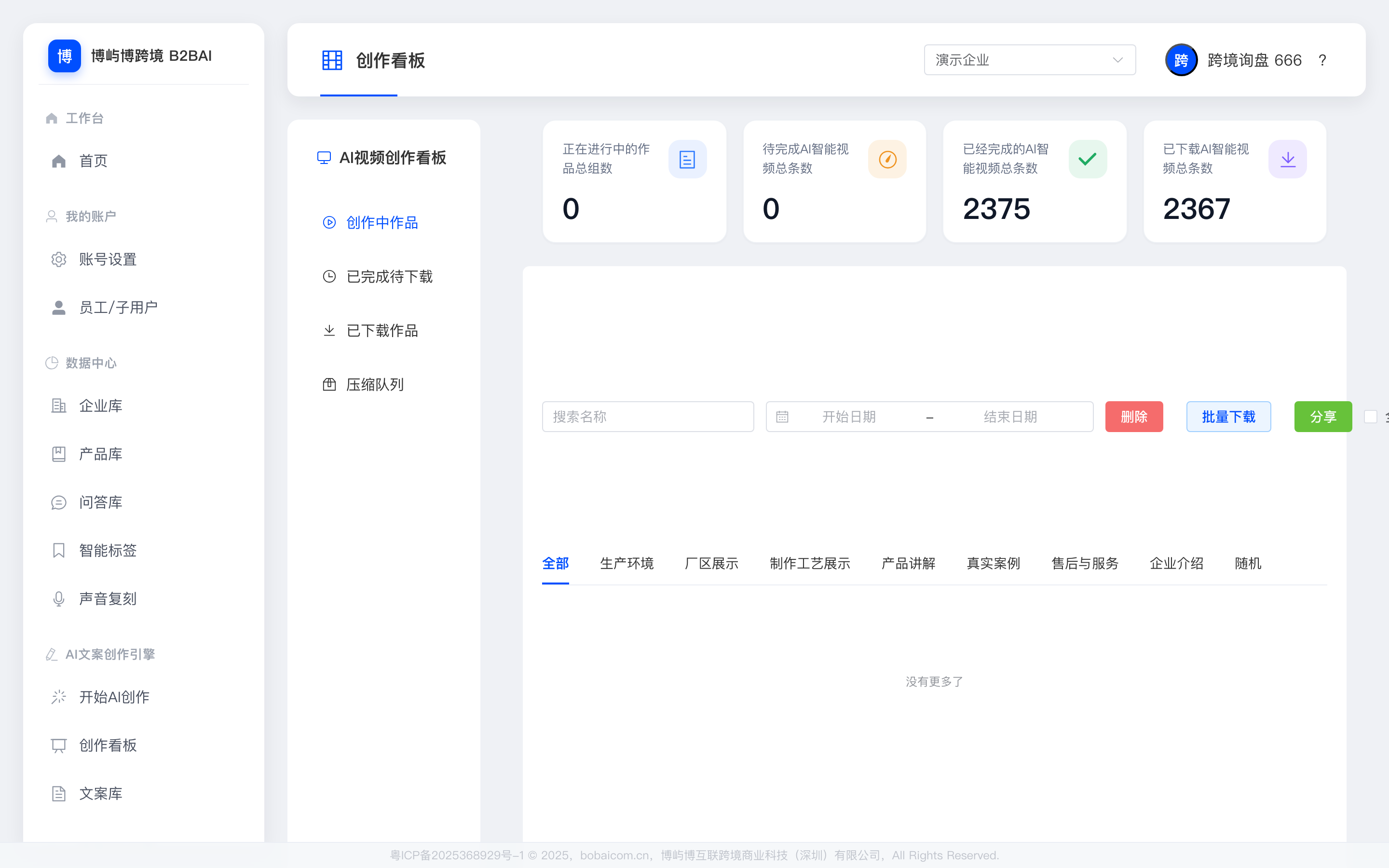
Task: Open 已下载作品 in the dashboard menu
Action: (x=383, y=331)
